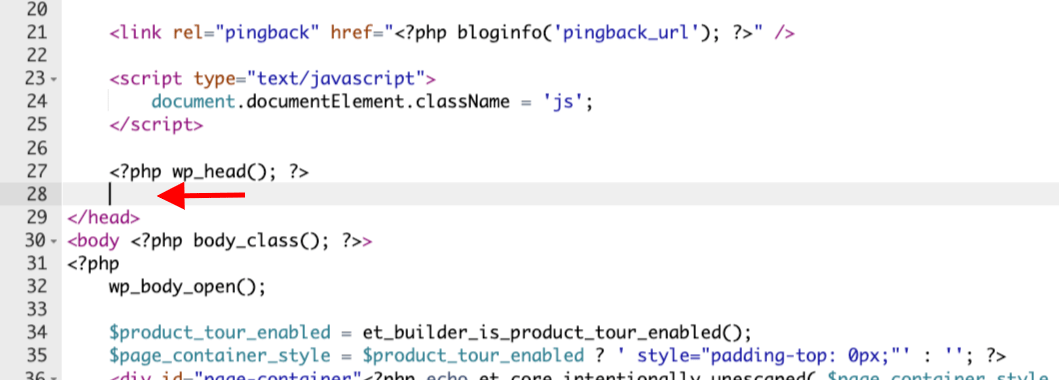The height and width of the screenshot is (380, 1059).
Task: Toggle the fold arrow beside line 36
Action: (53, 376)
